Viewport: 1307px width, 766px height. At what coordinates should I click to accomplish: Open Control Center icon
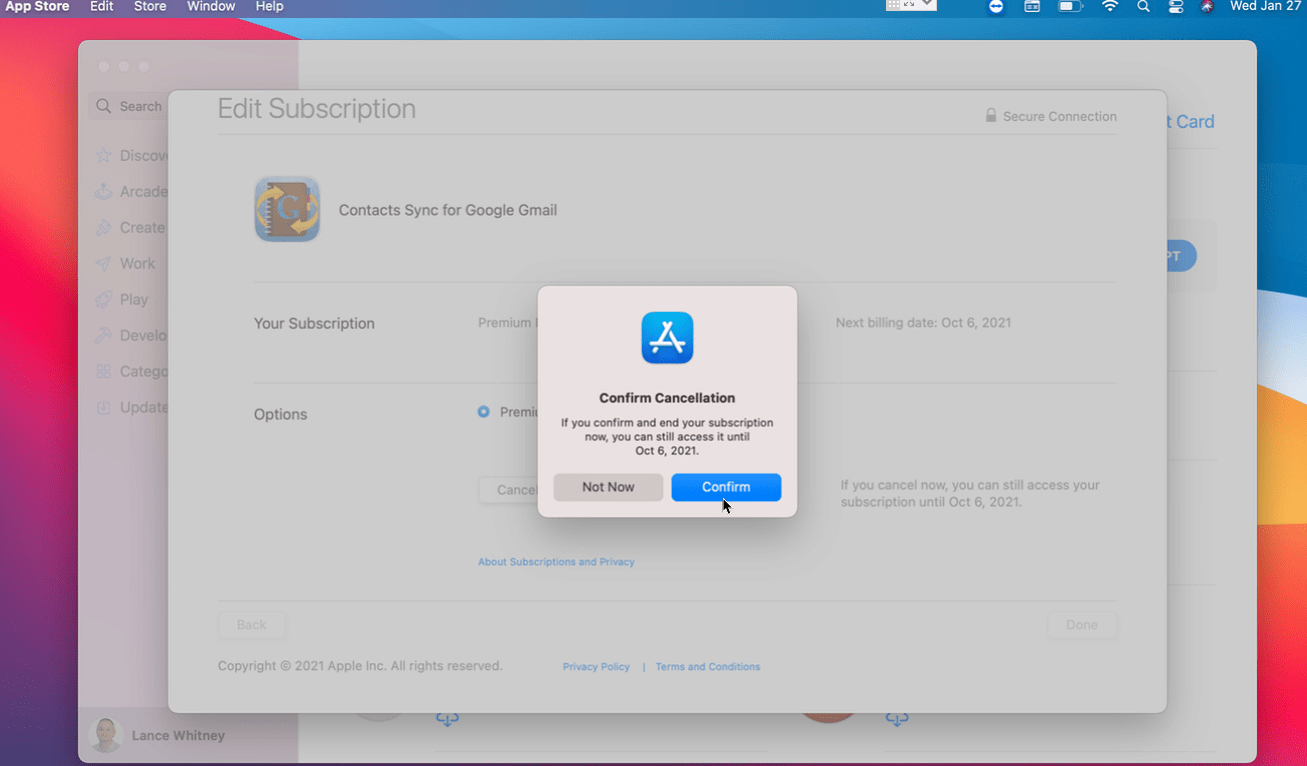[1176, 7]
